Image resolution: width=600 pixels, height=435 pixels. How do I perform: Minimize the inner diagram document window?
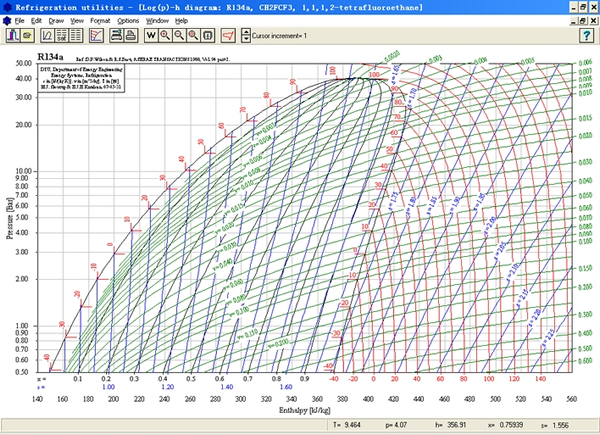tap(573, 21)
